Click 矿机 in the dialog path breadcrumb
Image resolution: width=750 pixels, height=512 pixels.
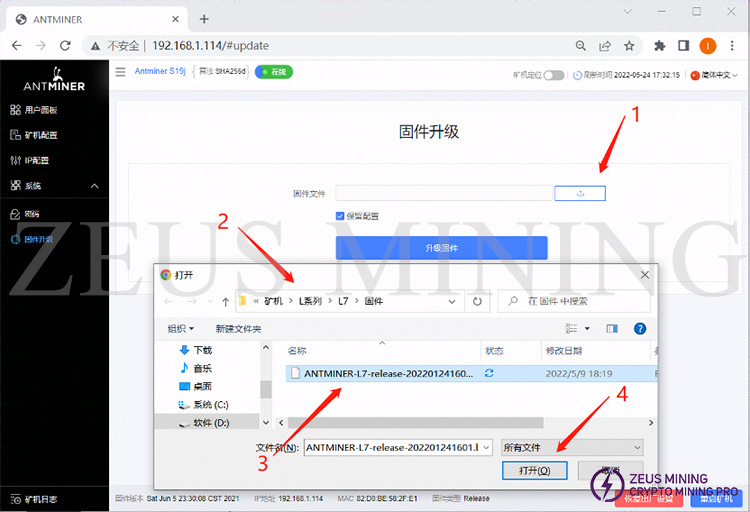tap(273, 301)
